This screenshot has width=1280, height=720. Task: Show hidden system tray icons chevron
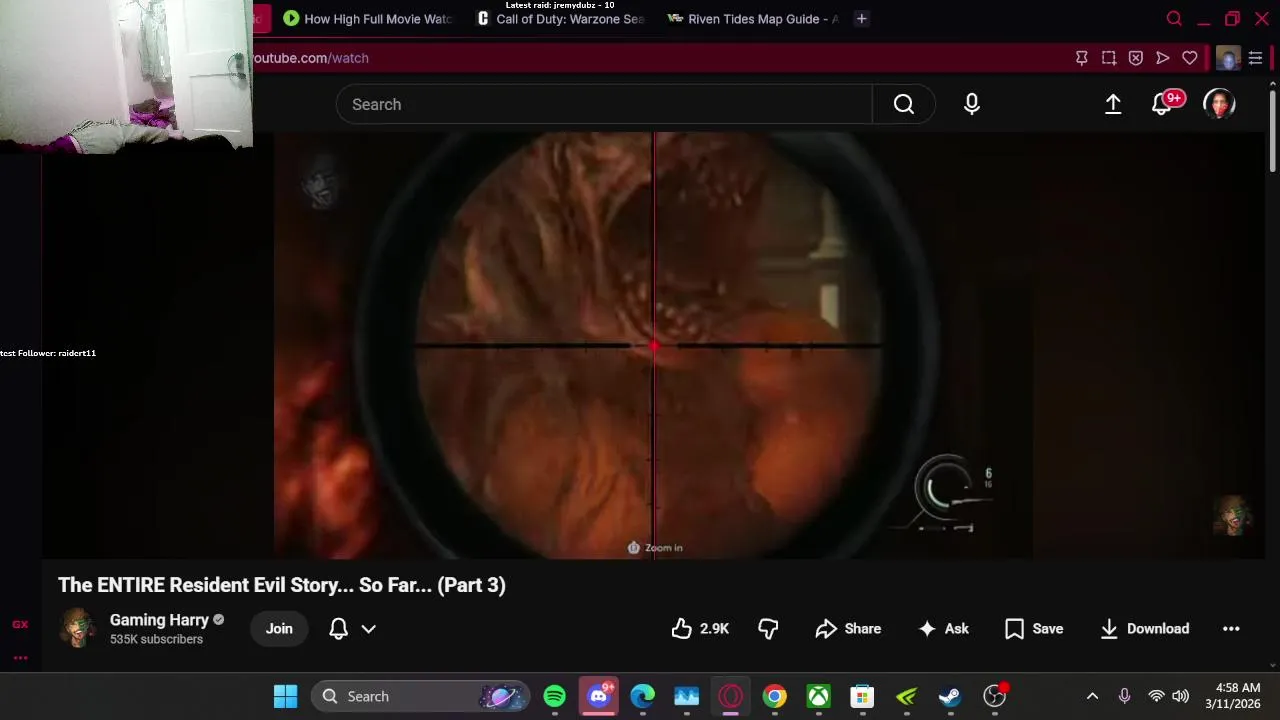coord(1092,696)
